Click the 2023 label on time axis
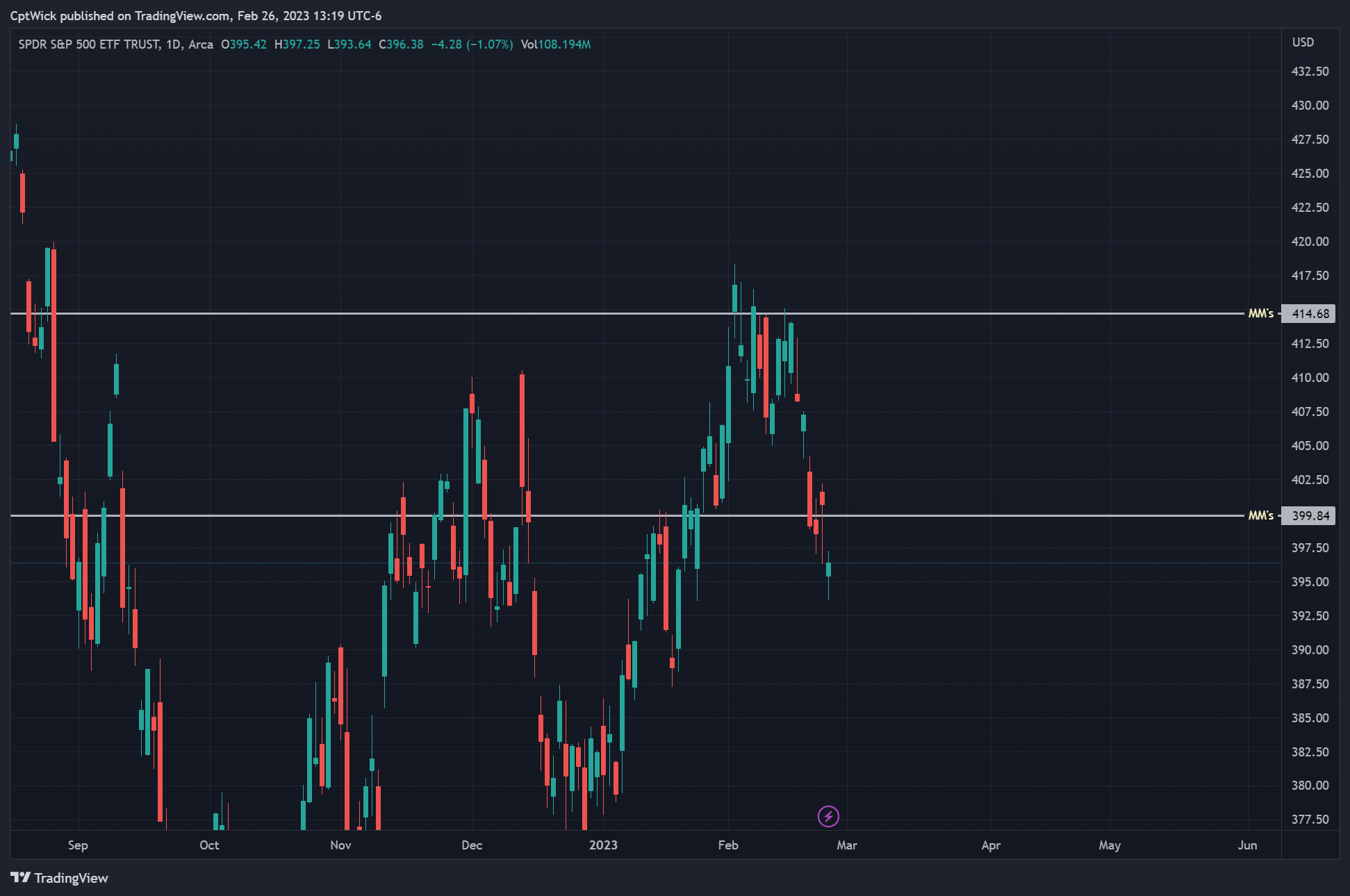This screenshot has height=896, width=1350. (x=603, y=845)
